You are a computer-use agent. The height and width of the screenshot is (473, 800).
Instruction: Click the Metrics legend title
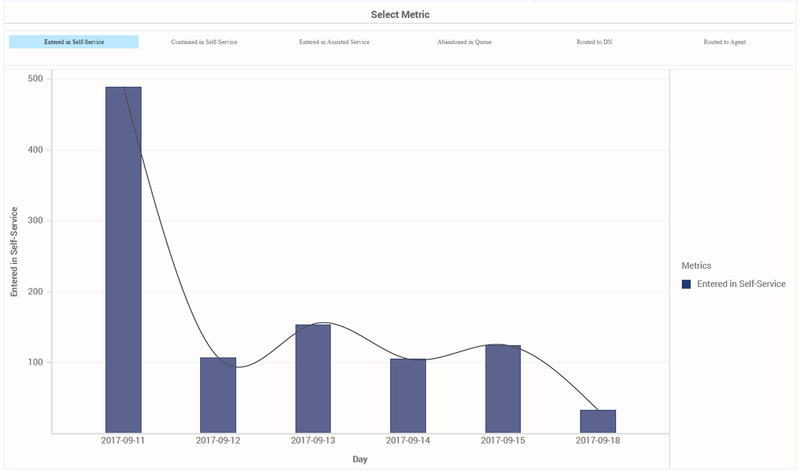point(696,266)
